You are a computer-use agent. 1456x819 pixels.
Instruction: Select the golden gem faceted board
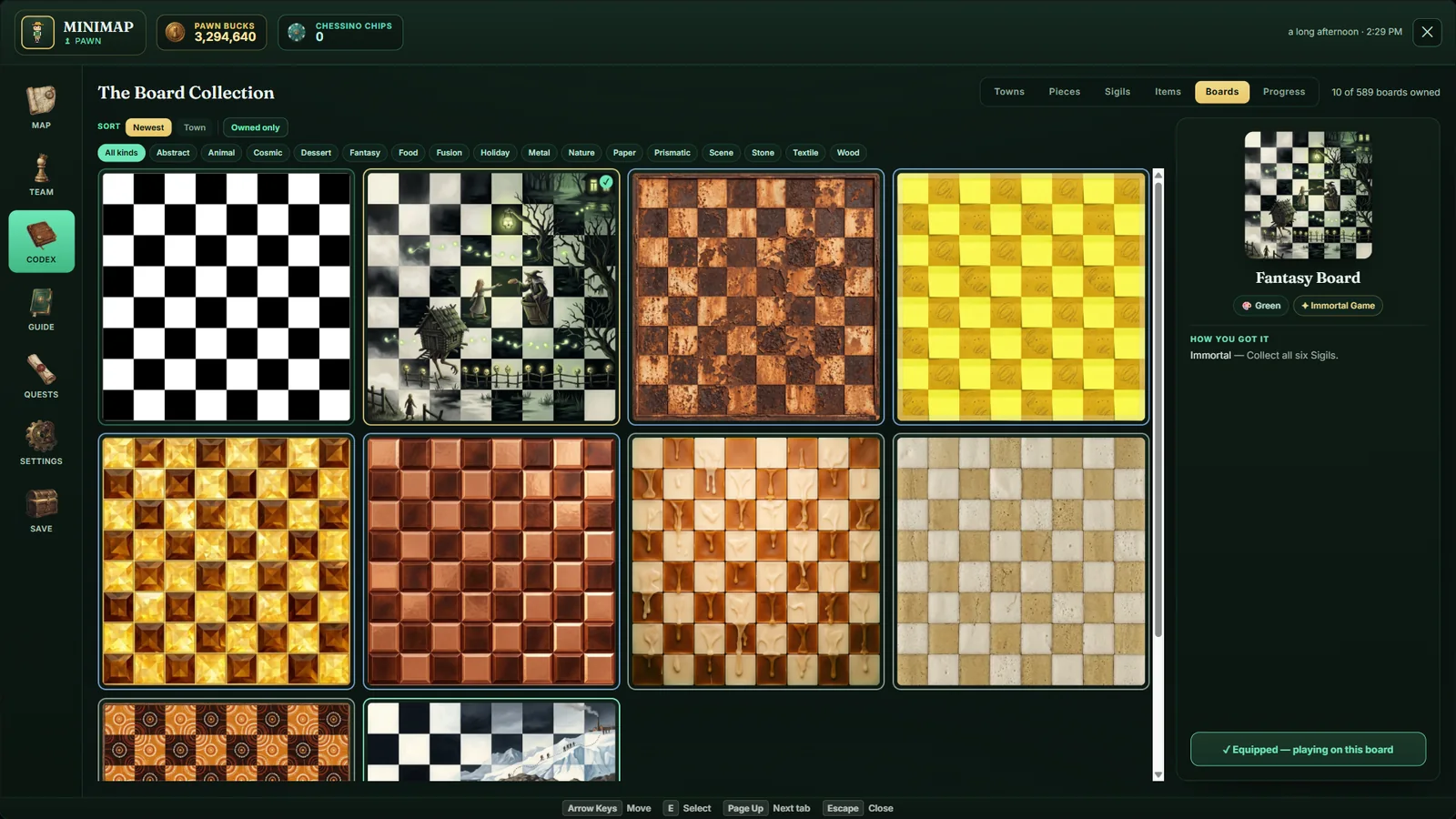pyautogui.click(x=227, y=561)
